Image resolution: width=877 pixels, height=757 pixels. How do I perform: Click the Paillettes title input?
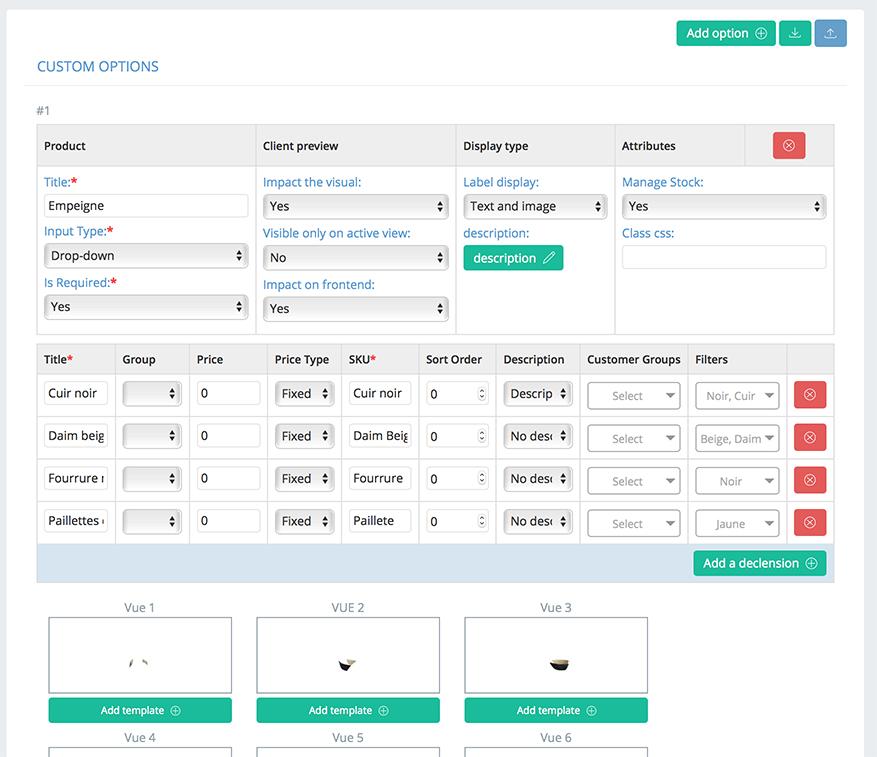(76, 521)
